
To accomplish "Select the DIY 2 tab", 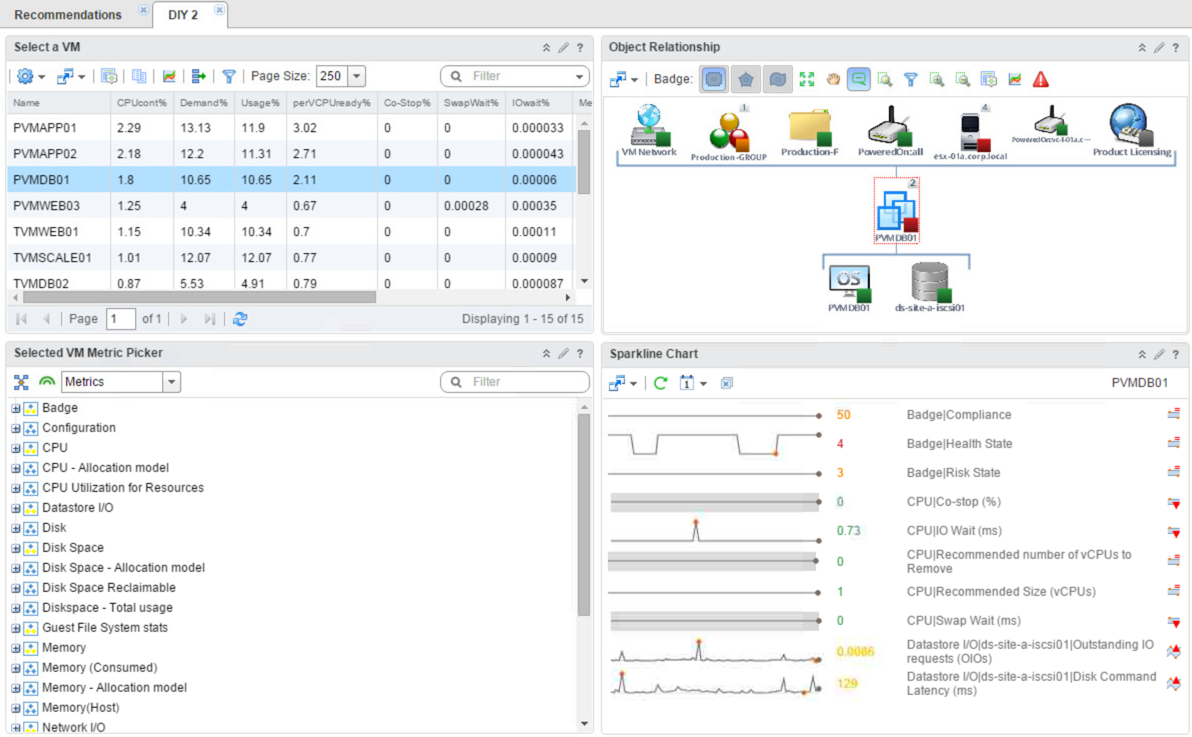I will tap(180, 14).
